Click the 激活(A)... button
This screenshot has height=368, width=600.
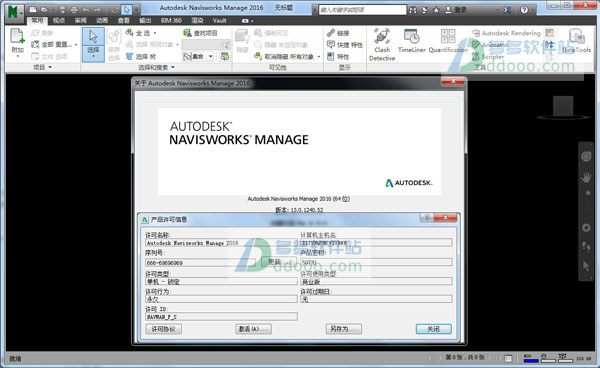253,329
